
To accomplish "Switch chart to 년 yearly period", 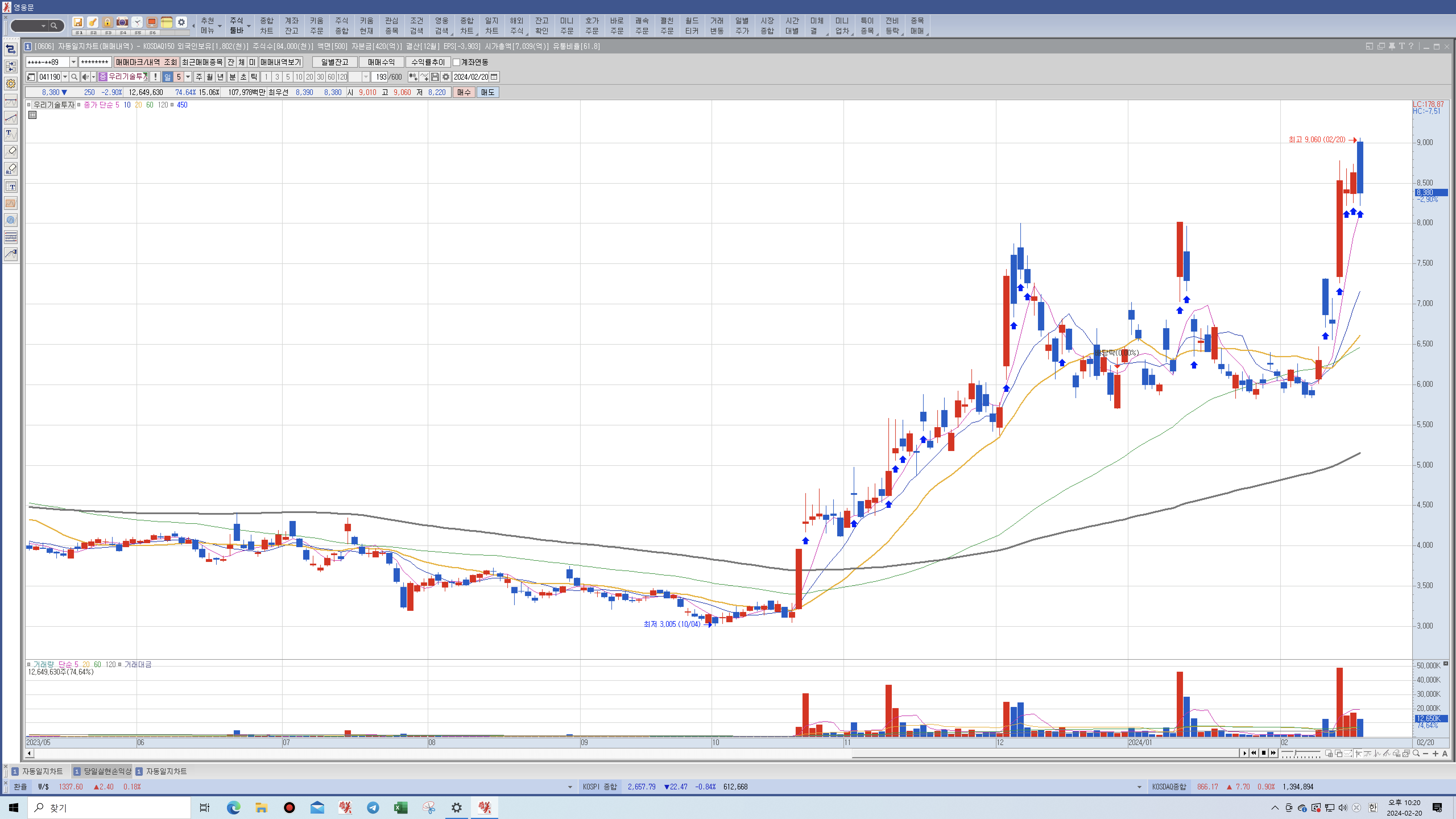I will click(x=220, y=77).
